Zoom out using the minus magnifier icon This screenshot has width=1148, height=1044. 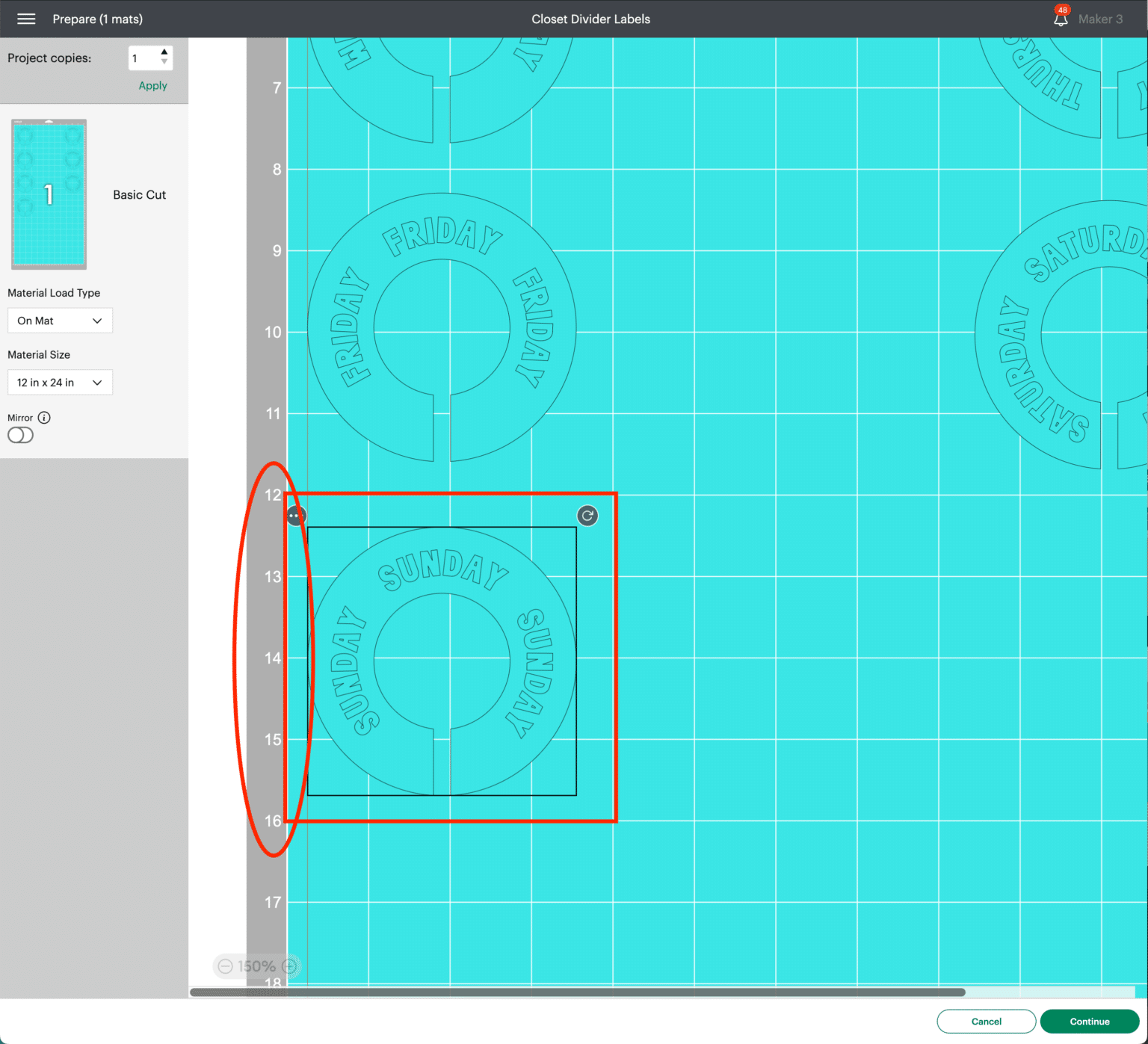click(224, 966)
